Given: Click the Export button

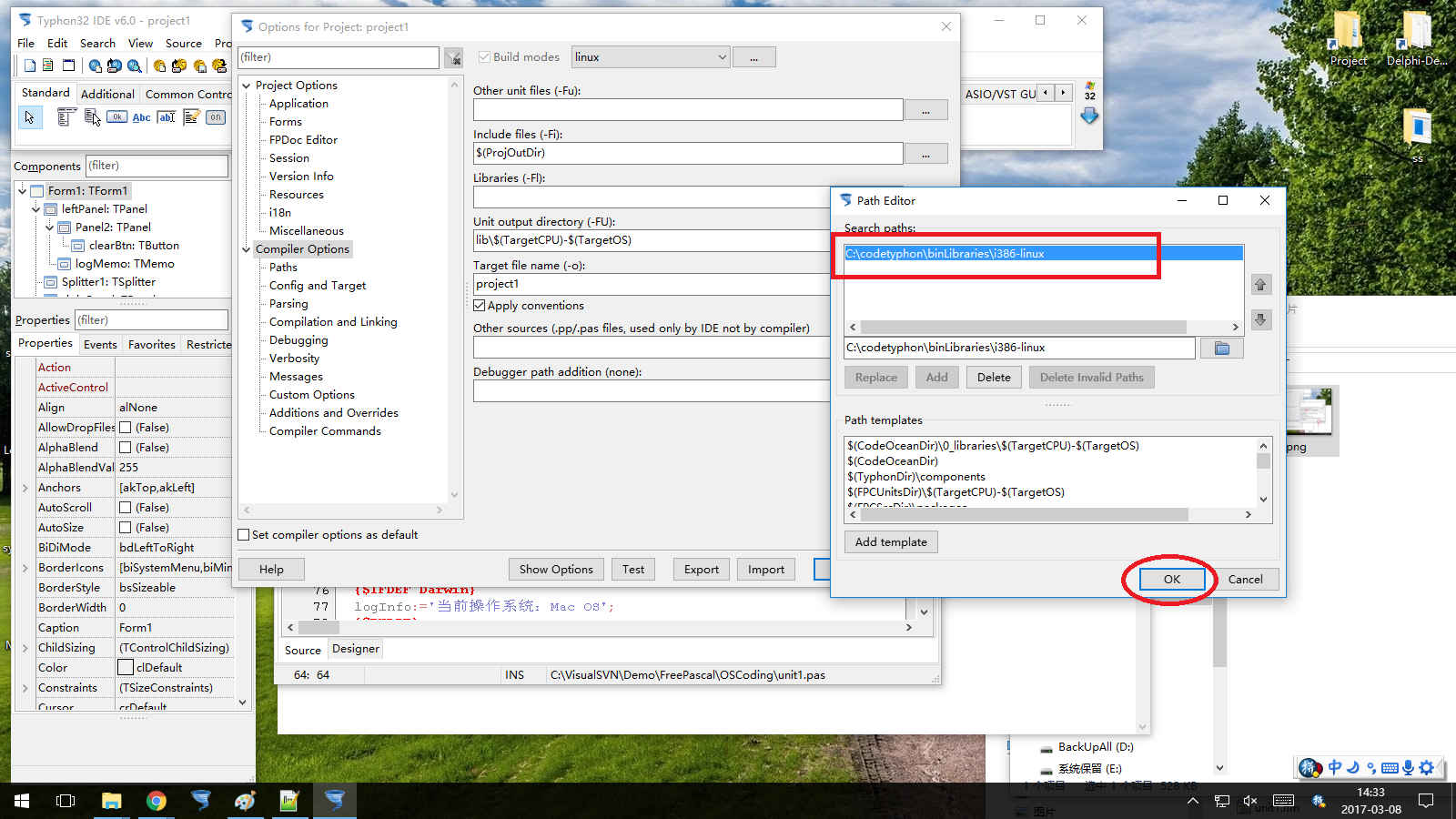Looking at the screenshot, I should (702, 570).
